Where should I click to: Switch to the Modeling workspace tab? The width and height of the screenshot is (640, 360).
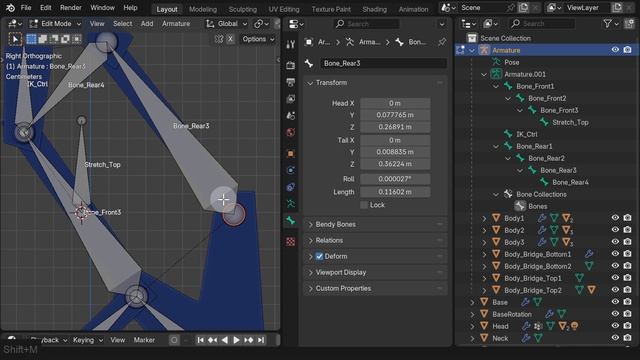(x=203, y=9)
